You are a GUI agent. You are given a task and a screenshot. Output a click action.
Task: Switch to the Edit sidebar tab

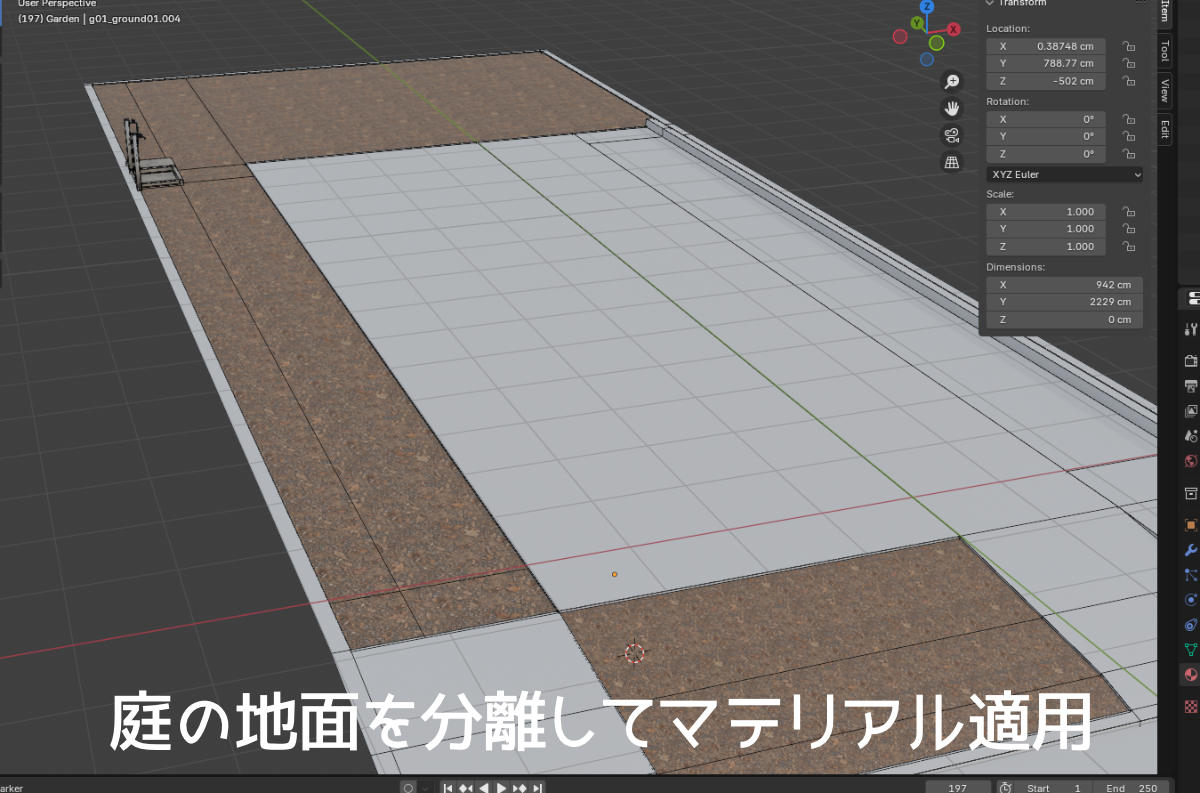(x=1164, y=129)
